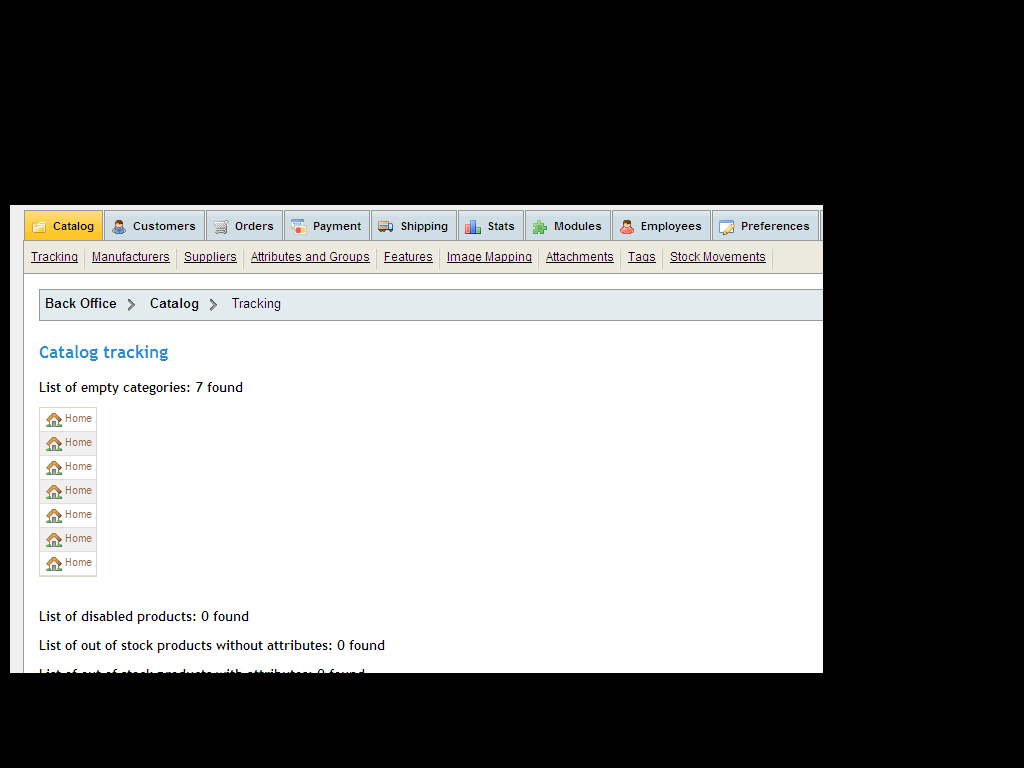Switch to the Customers tab
This screenshot has height=768, width=1024.
(x=155, y=226)
